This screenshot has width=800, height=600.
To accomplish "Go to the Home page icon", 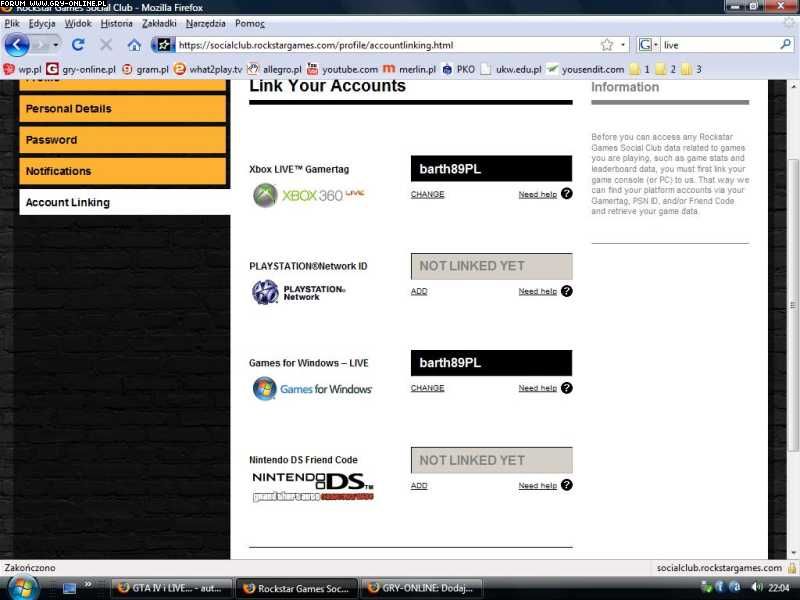I will coord(134,45).
